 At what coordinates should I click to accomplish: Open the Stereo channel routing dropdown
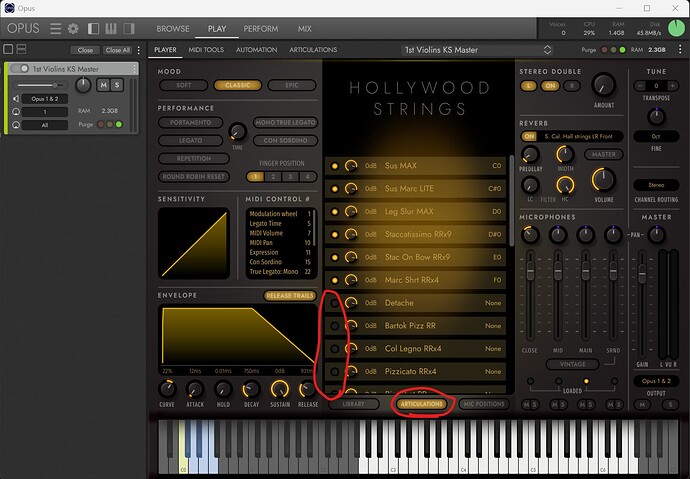tap(656, 185)
